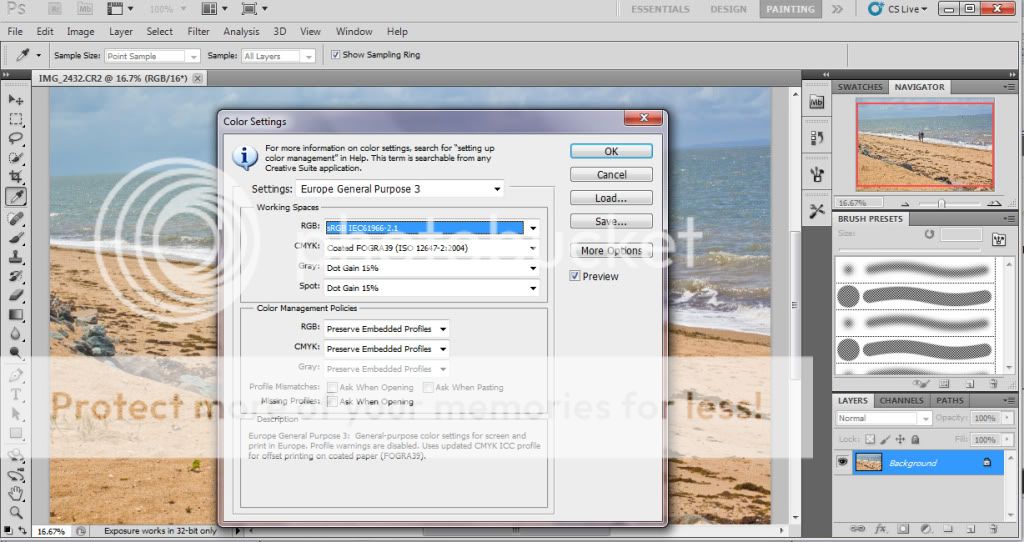Click the Navigator zoom slider
The width and height of the screenshot is (1024, 542).
[x=940, y=203]
